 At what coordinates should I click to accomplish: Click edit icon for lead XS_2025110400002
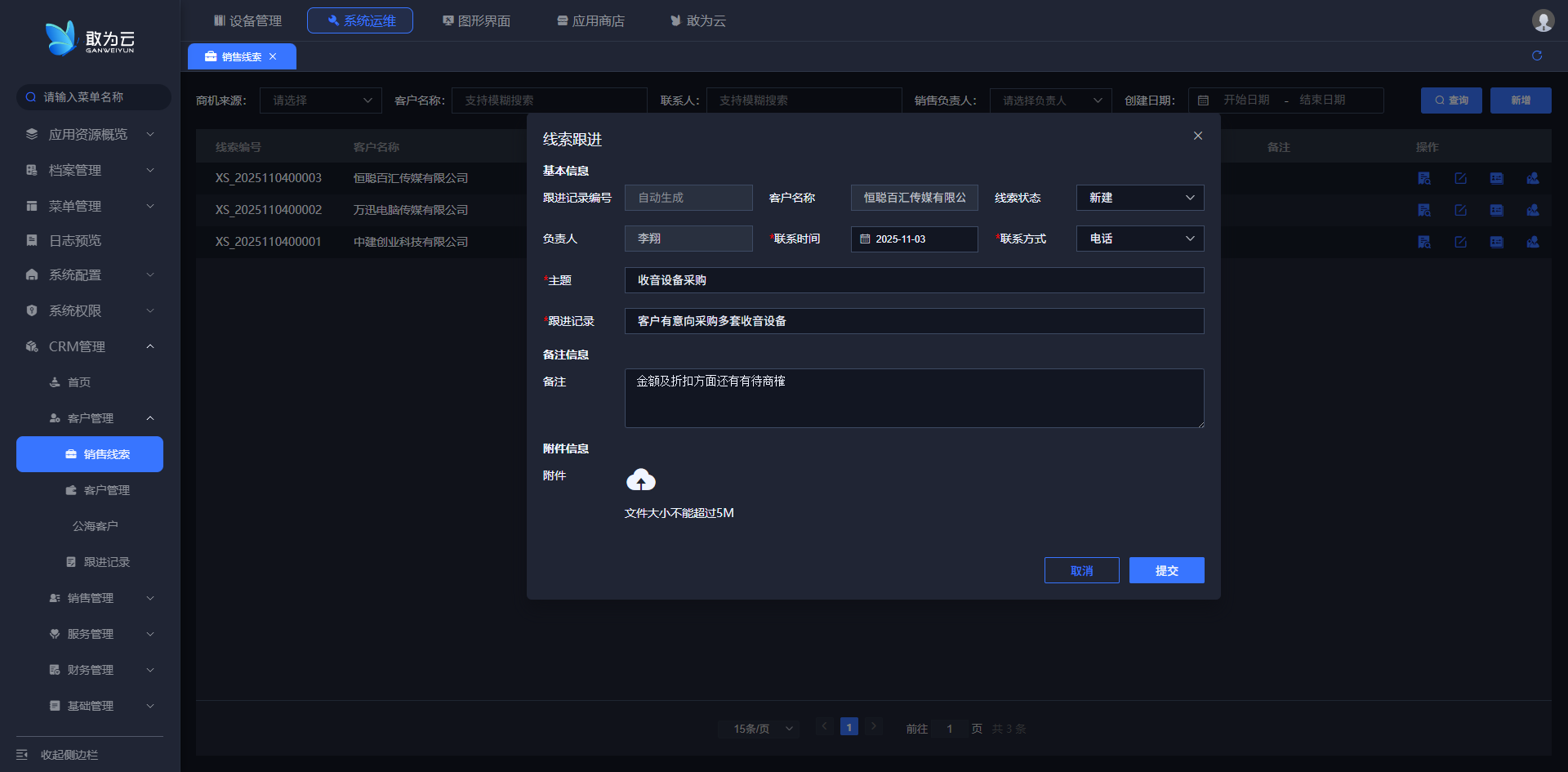click(1460, 210)
